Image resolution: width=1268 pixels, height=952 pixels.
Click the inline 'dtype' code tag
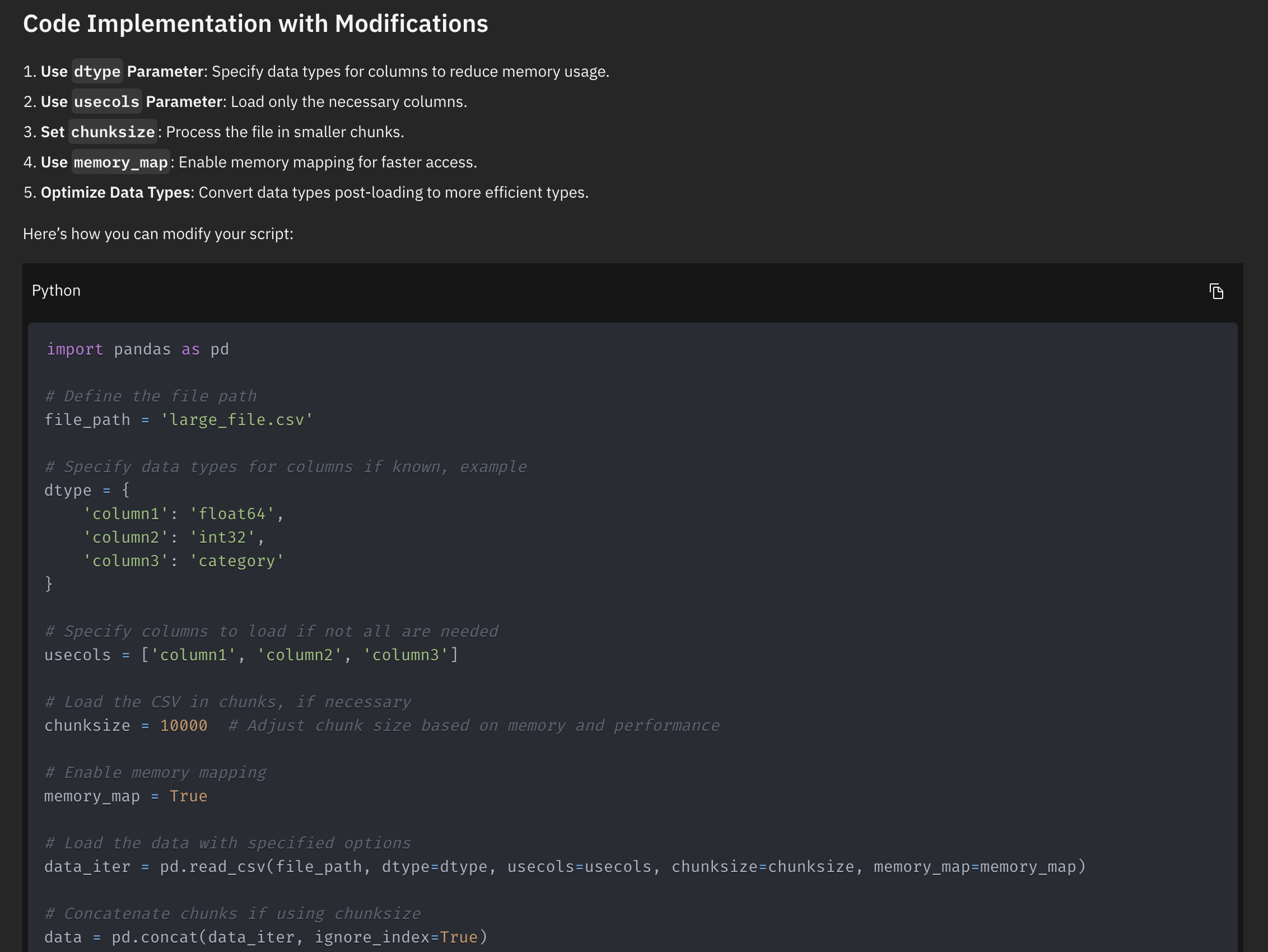pos(97,71)
